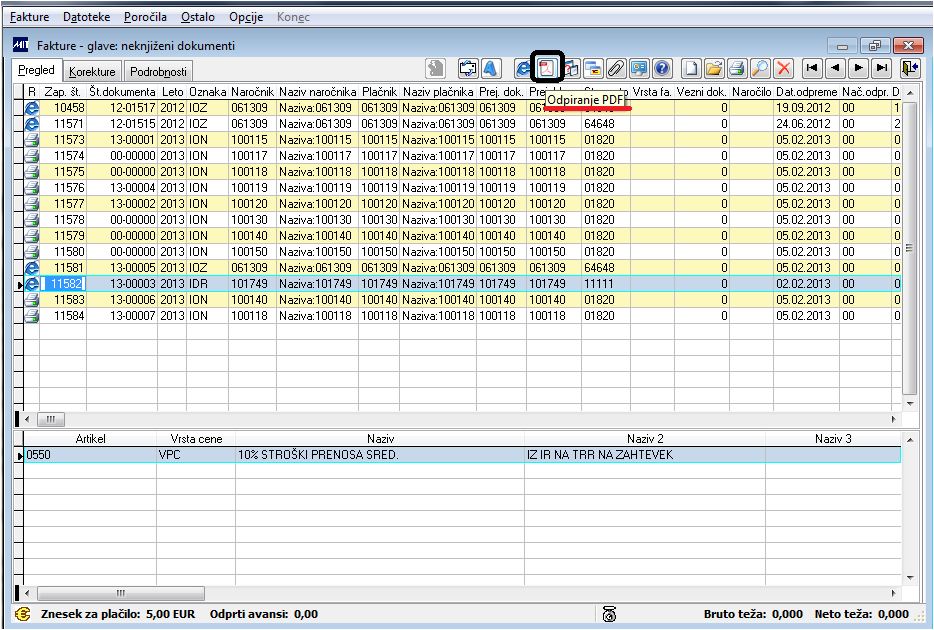Viewport: 934px width, 630px height.
Task: Click the Naziv naročnika column header
Action: (317, 92)
